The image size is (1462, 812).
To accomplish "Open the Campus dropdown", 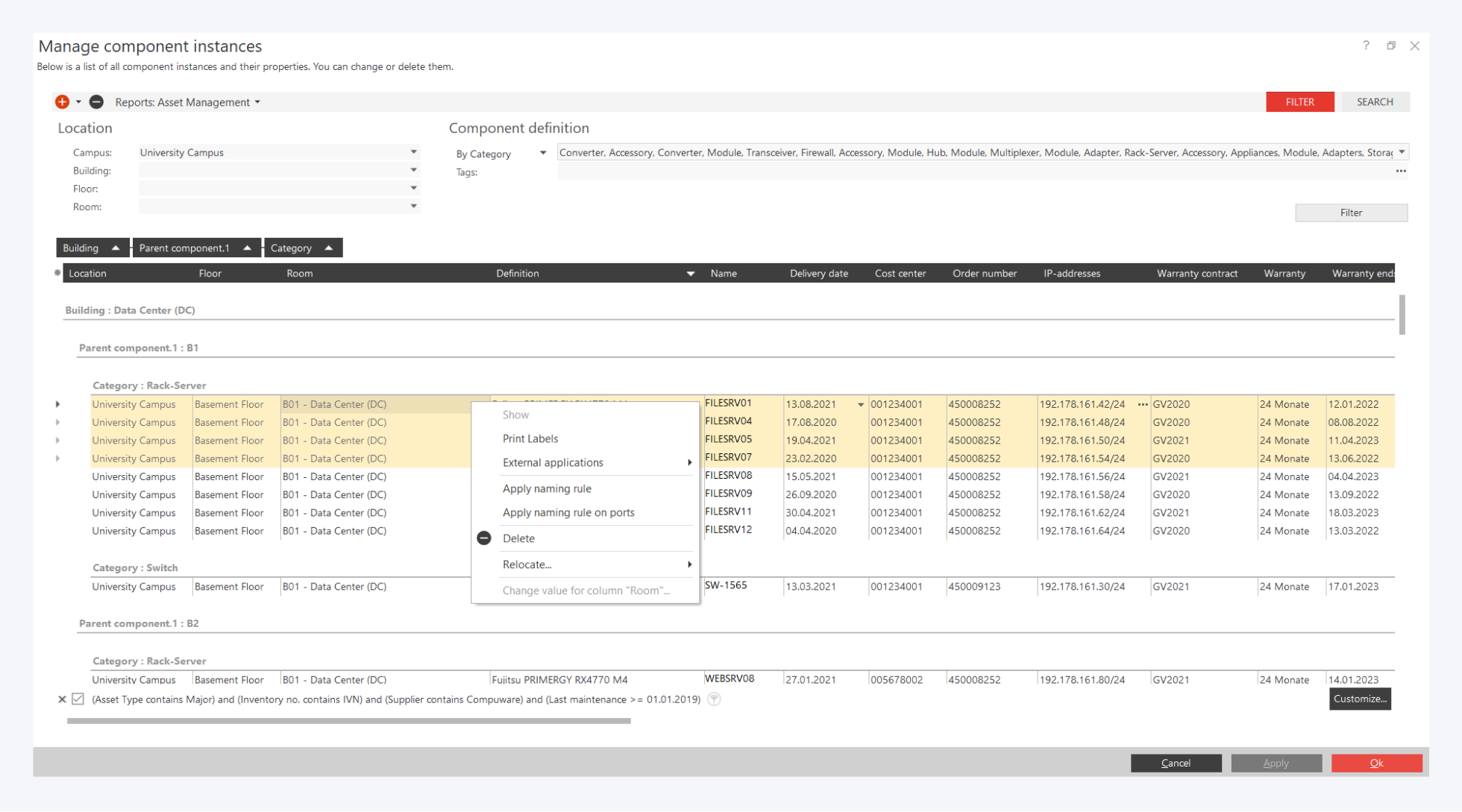I will 413,152.
